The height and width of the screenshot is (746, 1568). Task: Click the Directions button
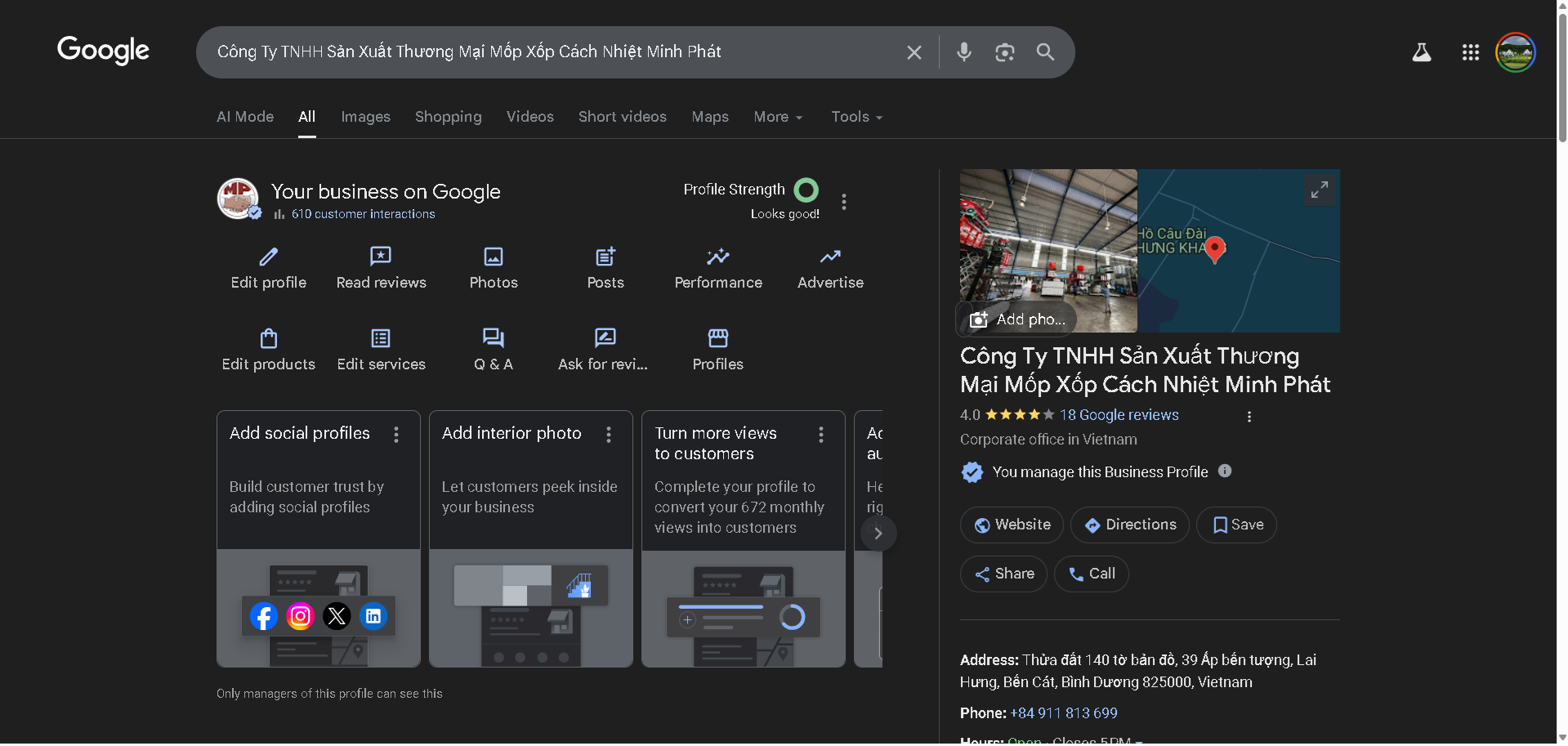(1130, 525)
